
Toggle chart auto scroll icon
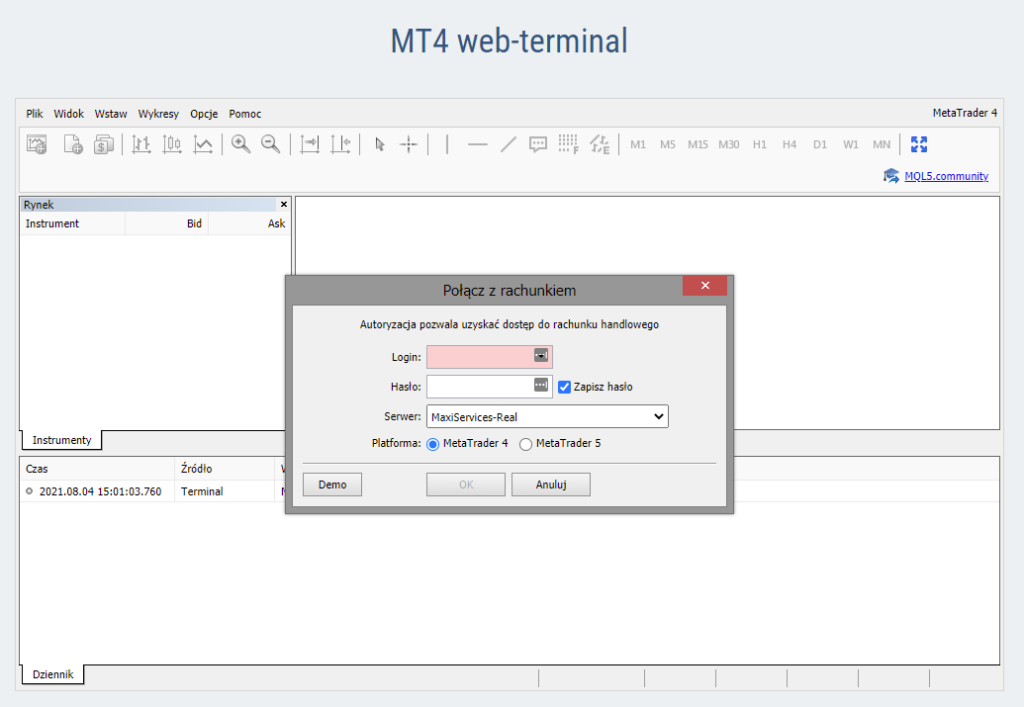coord(310,144)
